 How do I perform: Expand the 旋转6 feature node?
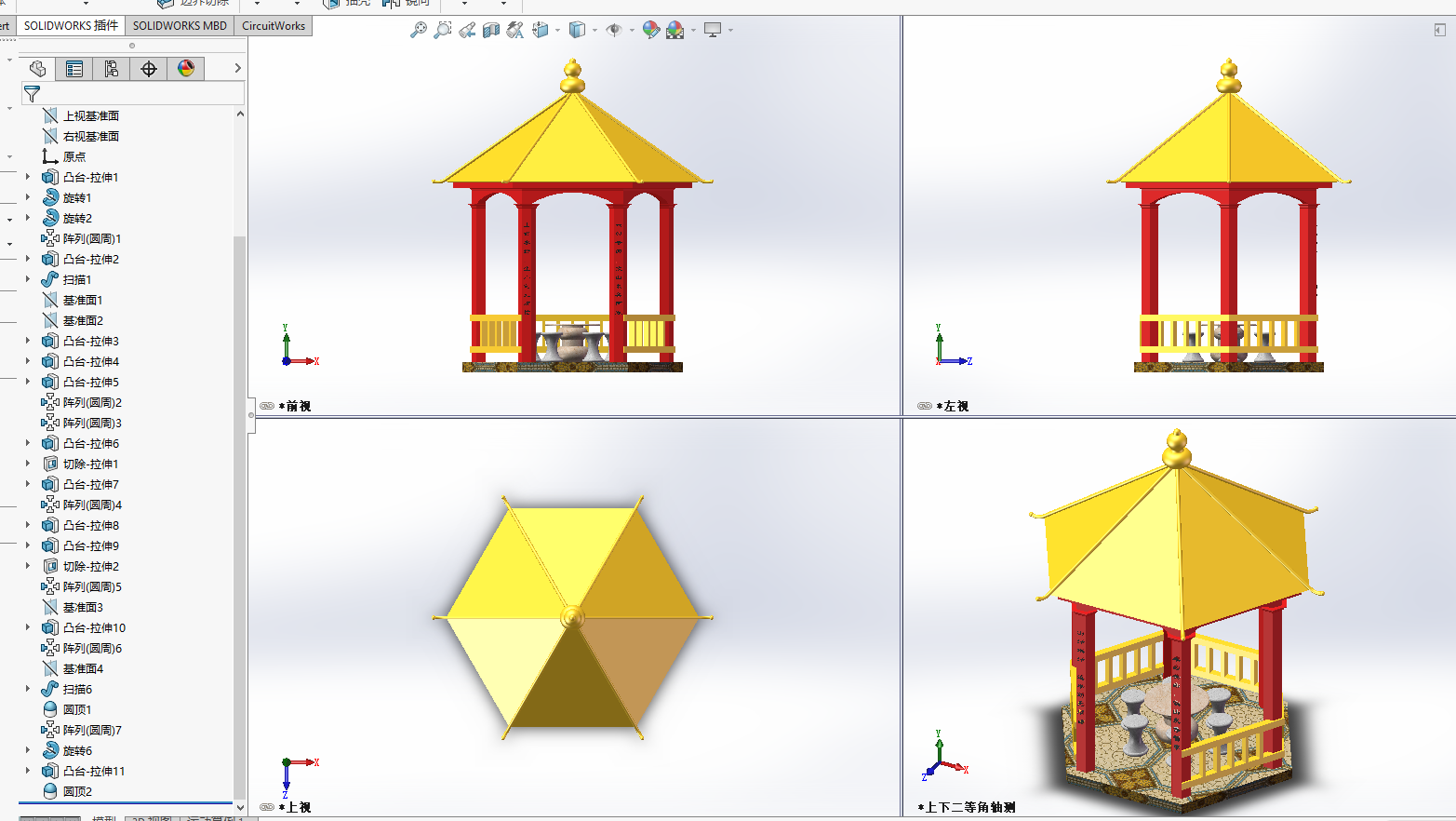pos(28,750)
